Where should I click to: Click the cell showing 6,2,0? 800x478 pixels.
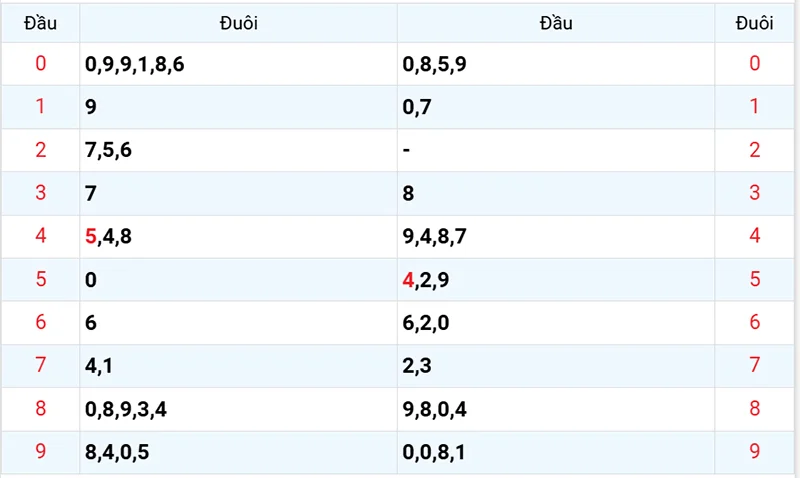(425, 323)
